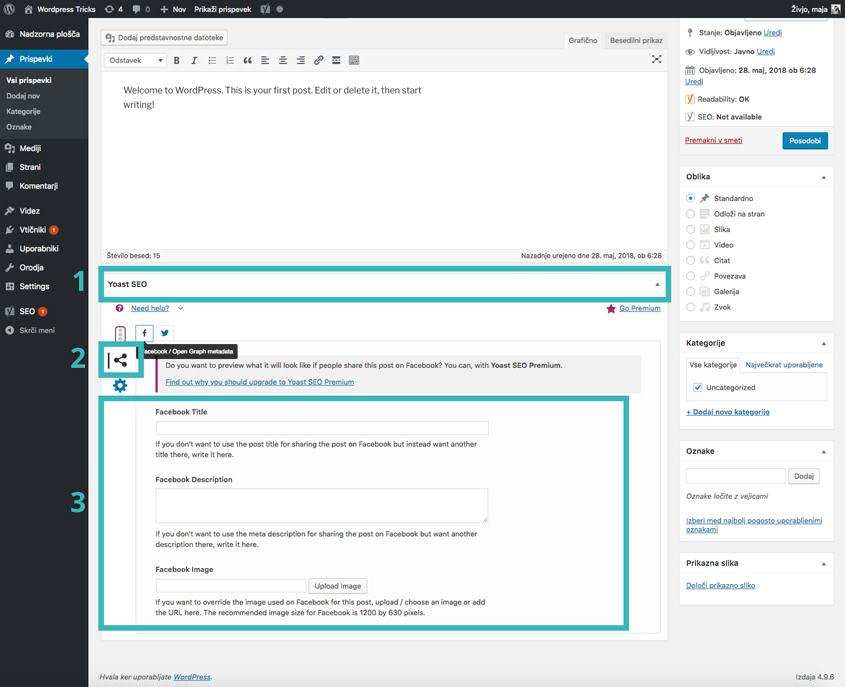Click the Dodaj tag button
Screen dimensions: 845x687
804,476
